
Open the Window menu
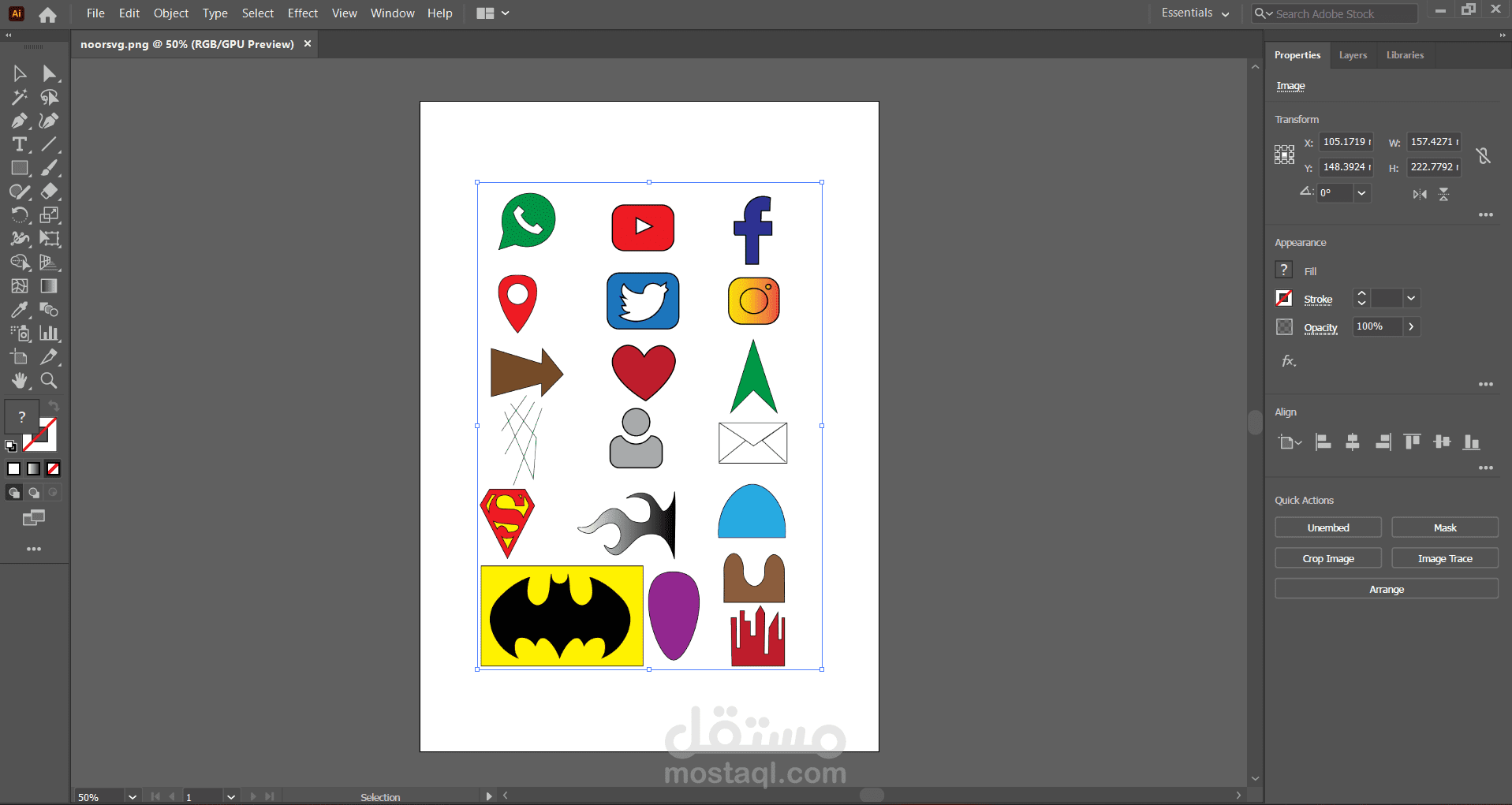point(393,13)
